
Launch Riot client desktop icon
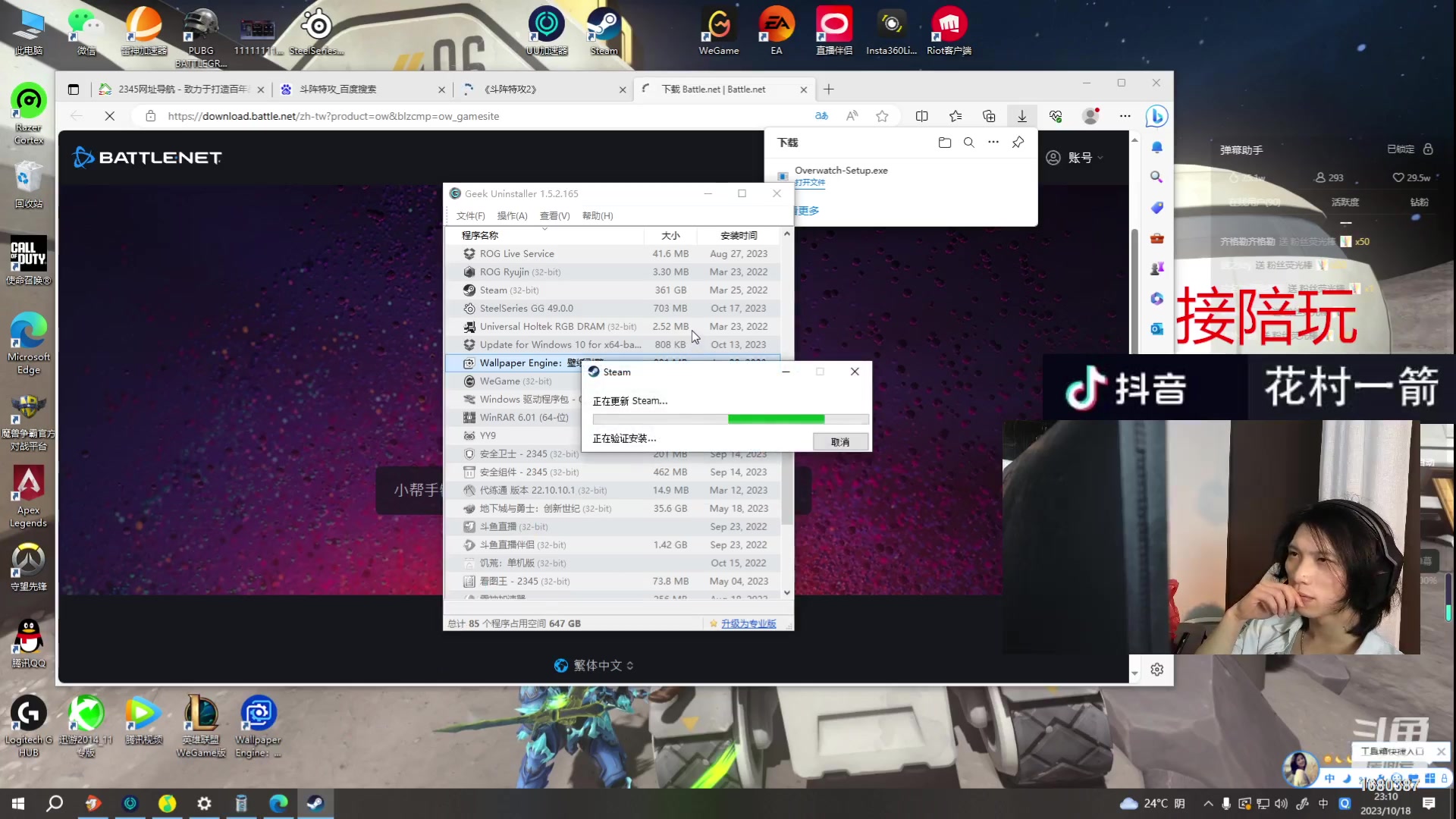[x=949, y=31]
